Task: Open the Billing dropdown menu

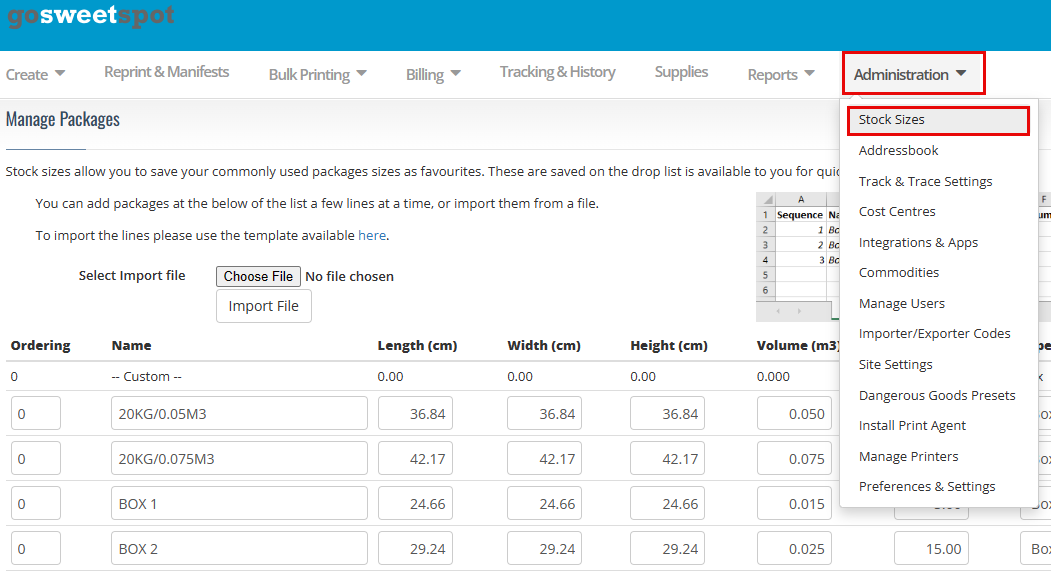Action: click(433, 74)
